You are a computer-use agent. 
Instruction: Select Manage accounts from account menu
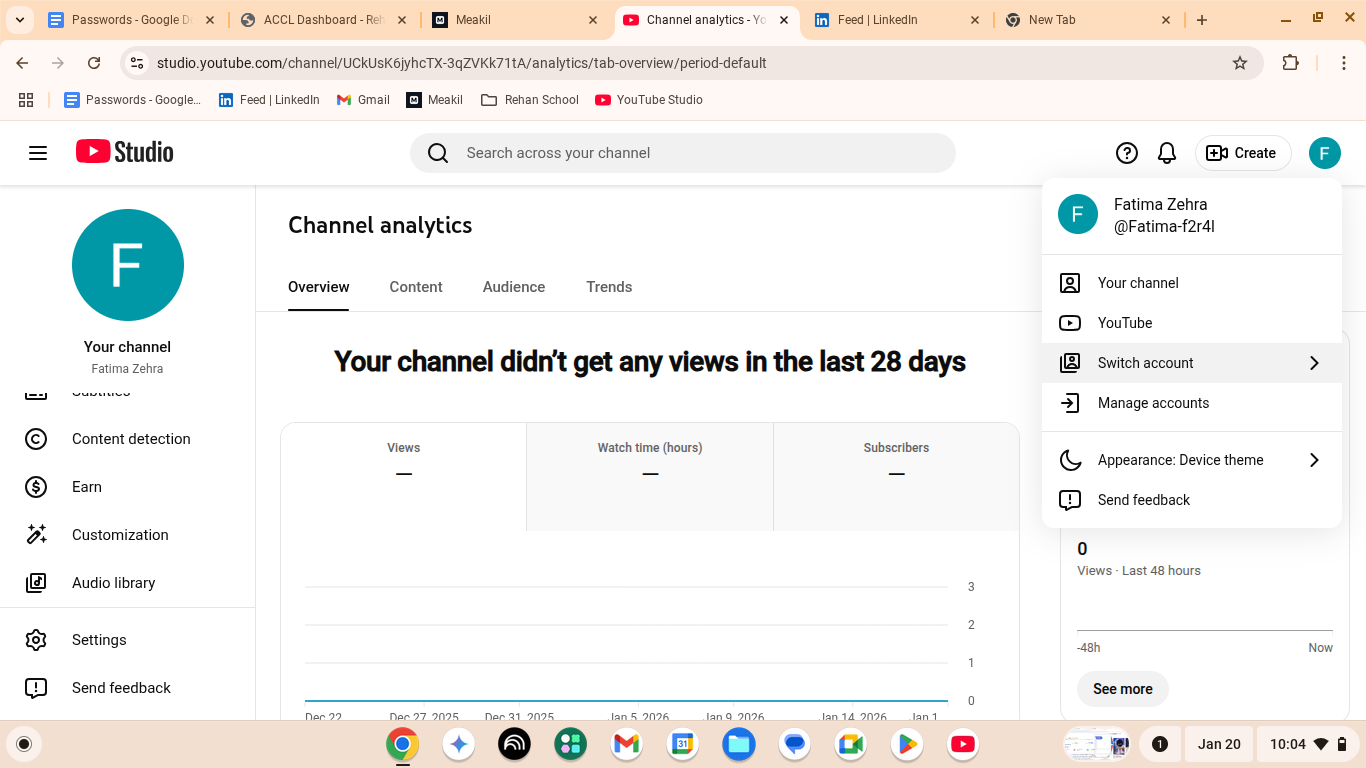pyautogui.click(x=1153, y=403)
